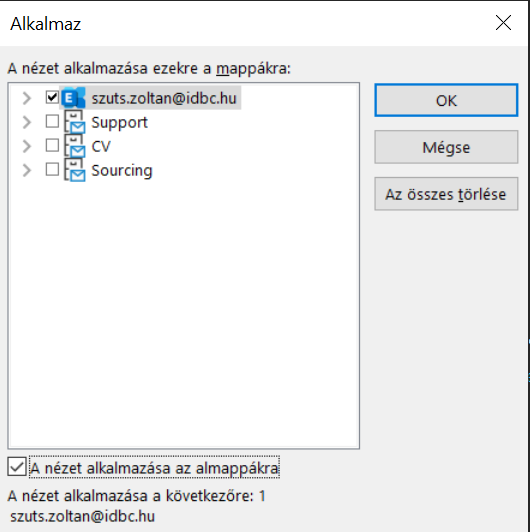Expand the Sourcing mailbox node
530x532 pixels.
click(26, 171)
